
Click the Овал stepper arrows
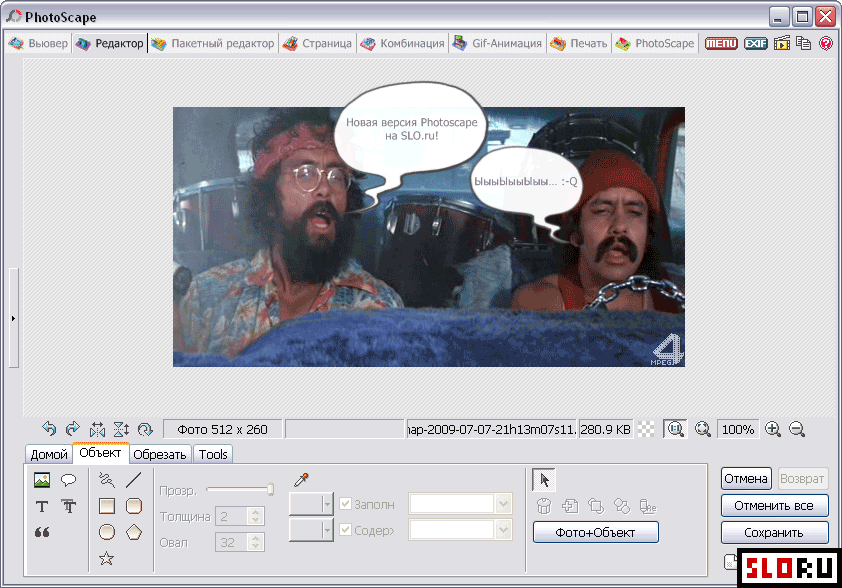[x=256, y=542]
